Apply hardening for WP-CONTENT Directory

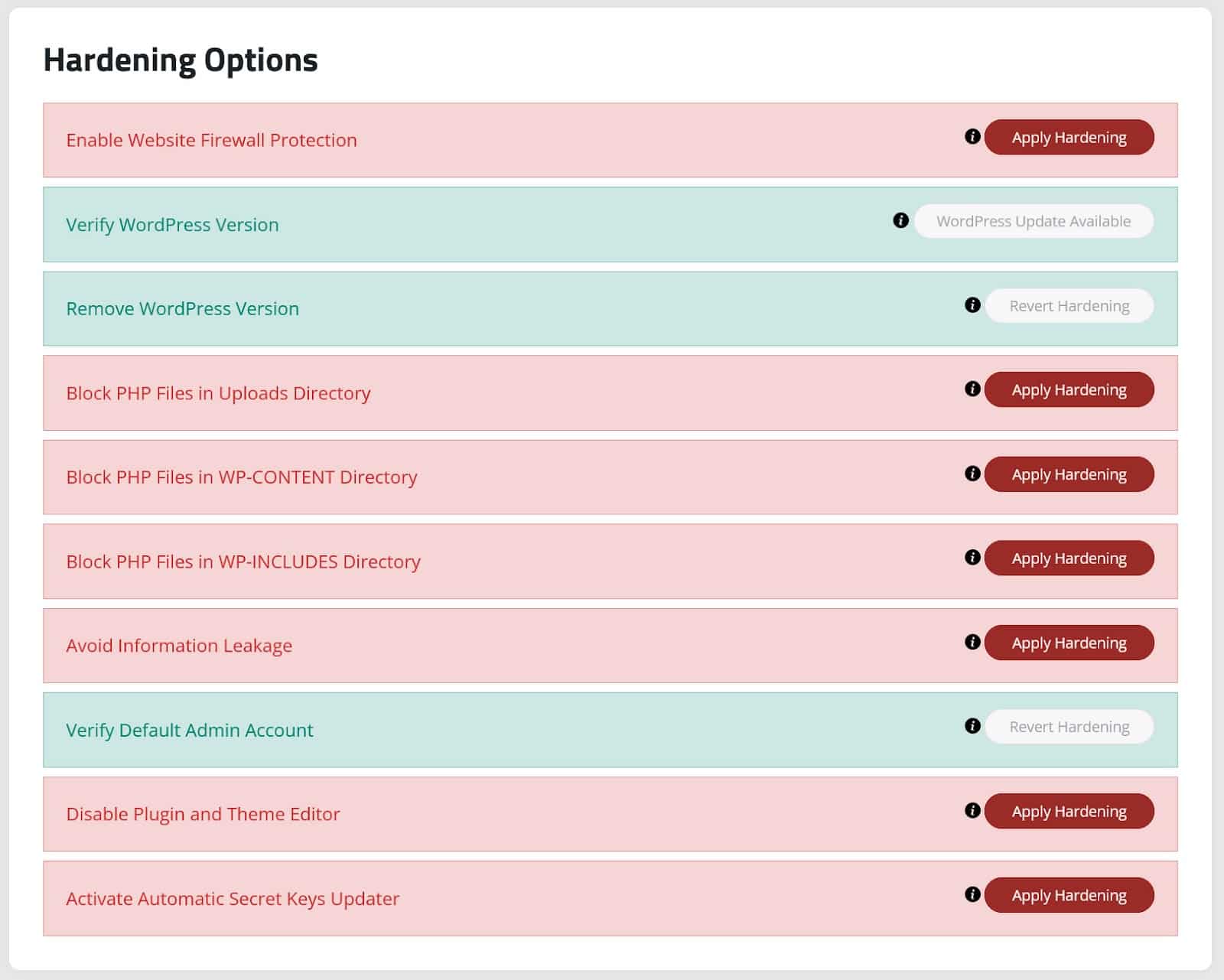[x=1069, y=474]
